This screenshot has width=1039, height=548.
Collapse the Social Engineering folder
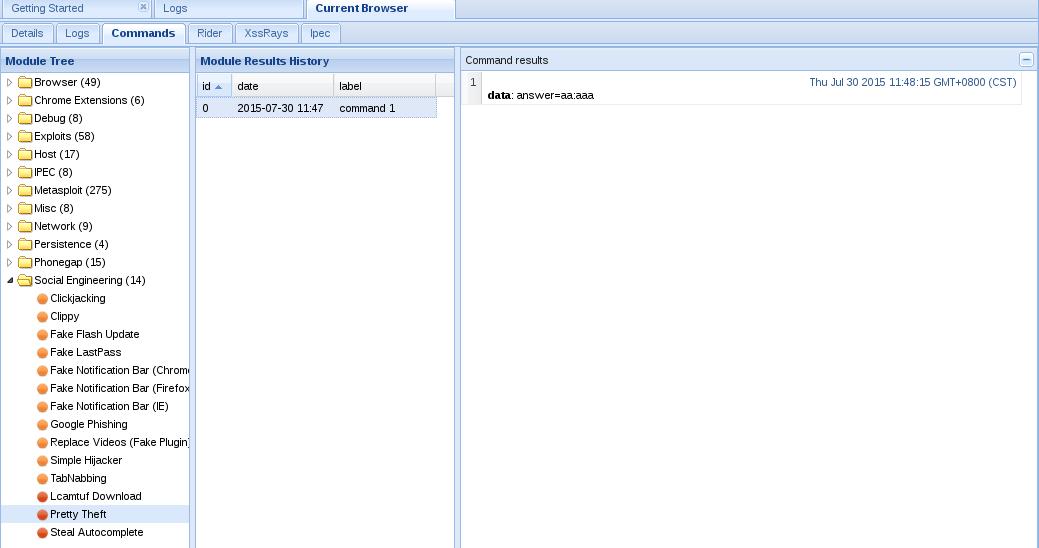pos(10,281)
